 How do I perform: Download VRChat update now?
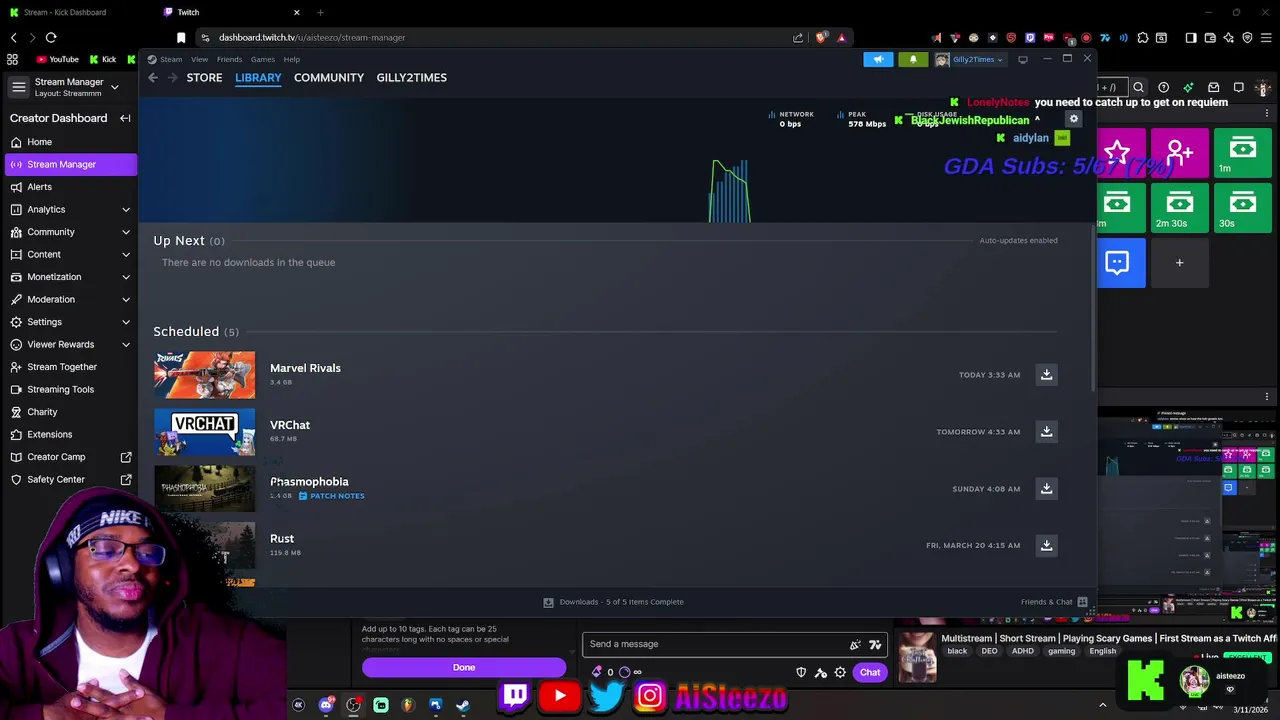(1046, 432)
